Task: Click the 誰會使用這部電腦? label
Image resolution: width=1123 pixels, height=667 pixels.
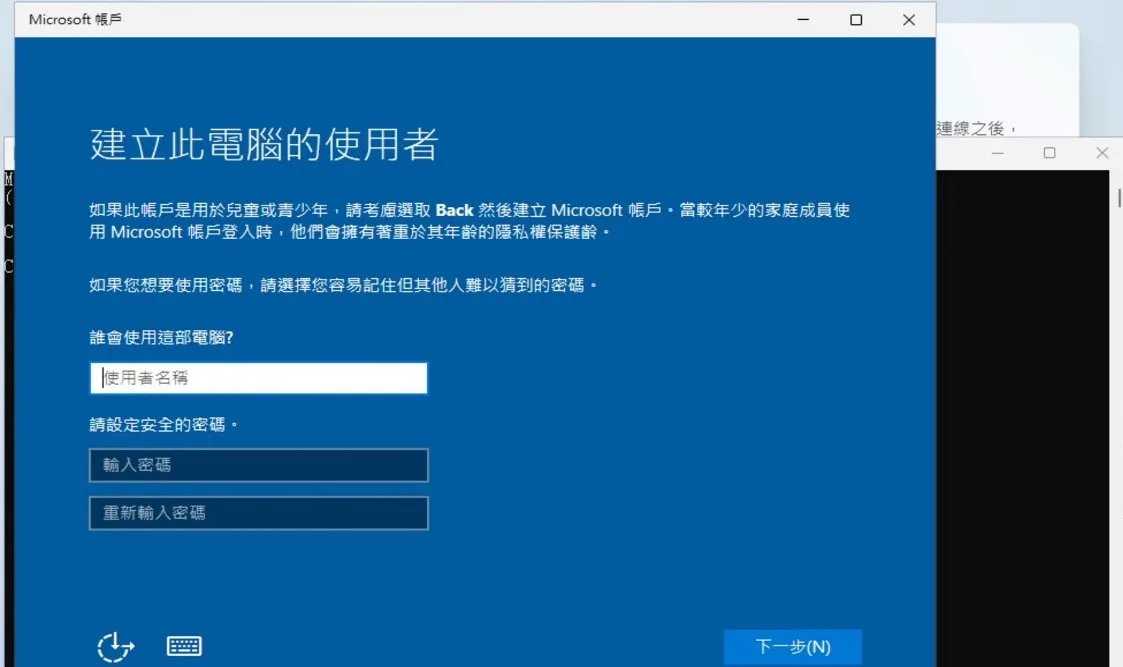Action: [161, 338]
